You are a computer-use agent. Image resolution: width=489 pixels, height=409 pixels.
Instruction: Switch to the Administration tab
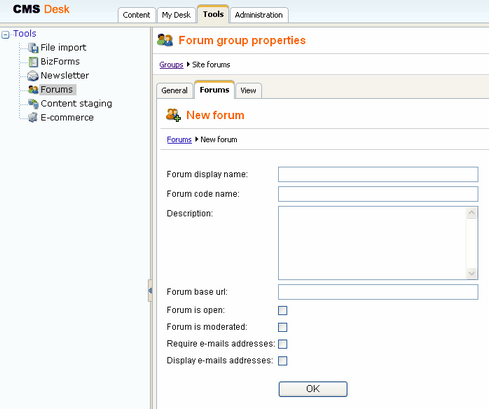tap(259, 15)
